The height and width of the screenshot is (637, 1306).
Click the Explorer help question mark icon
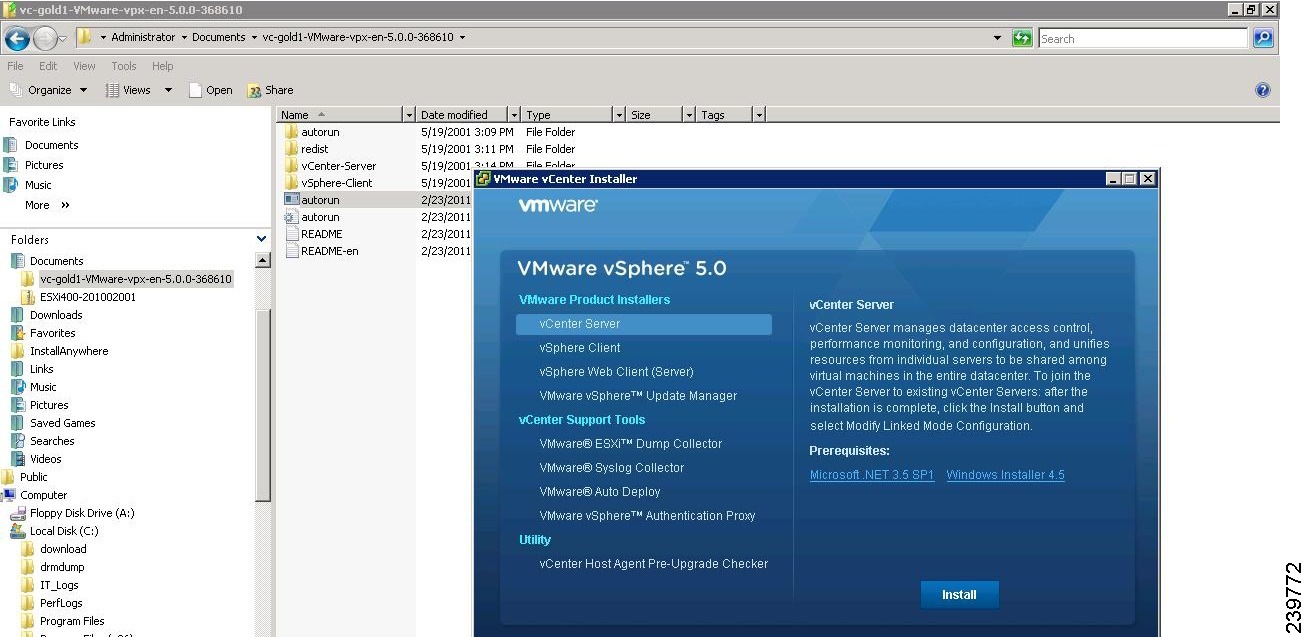click(1262, 90)
